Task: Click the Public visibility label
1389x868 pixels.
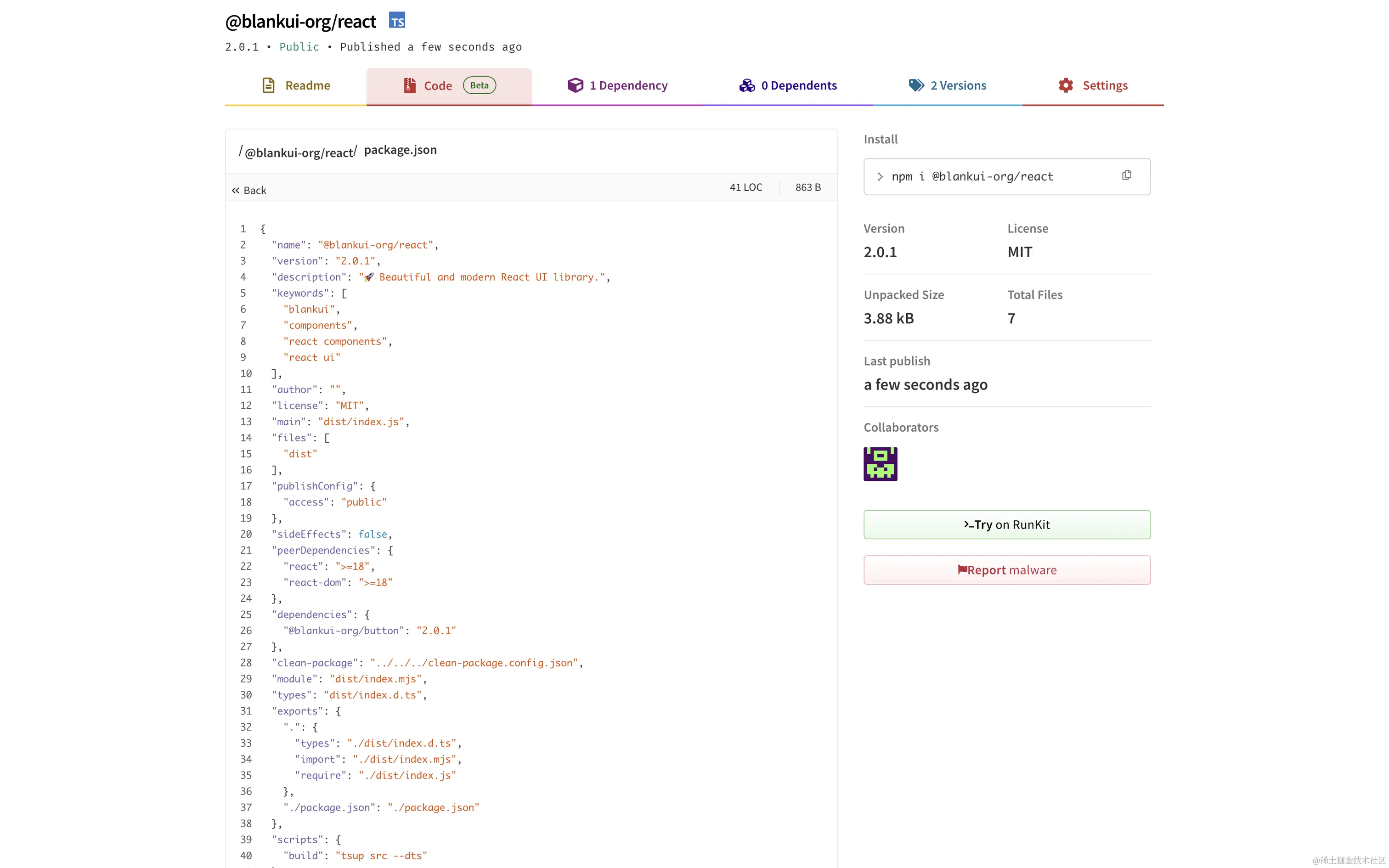Action: coord(299,47)
